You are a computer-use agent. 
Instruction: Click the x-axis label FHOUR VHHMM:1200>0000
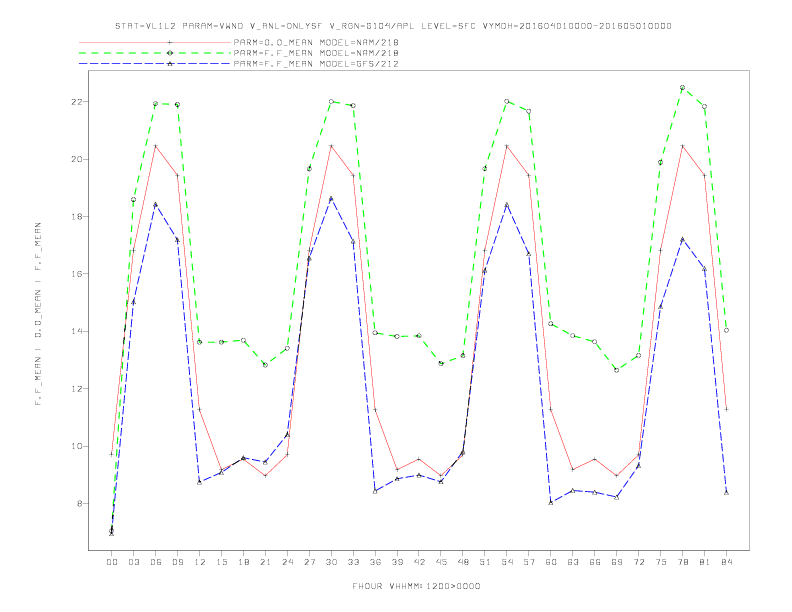point(416,586)
